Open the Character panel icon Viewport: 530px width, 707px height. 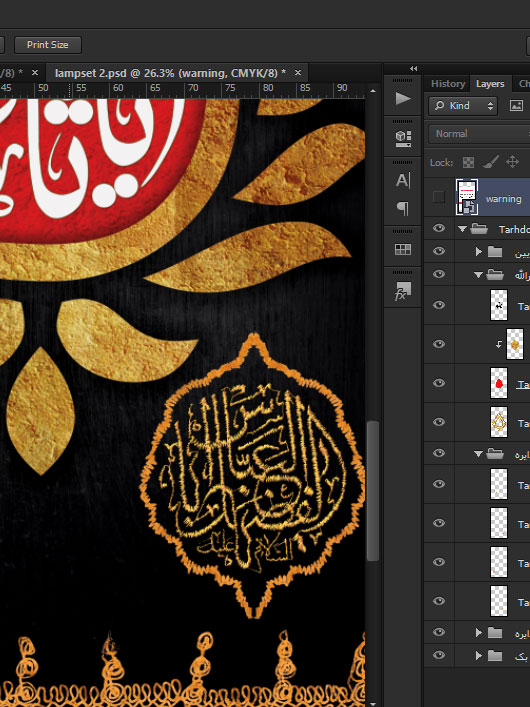click(403, 180)
